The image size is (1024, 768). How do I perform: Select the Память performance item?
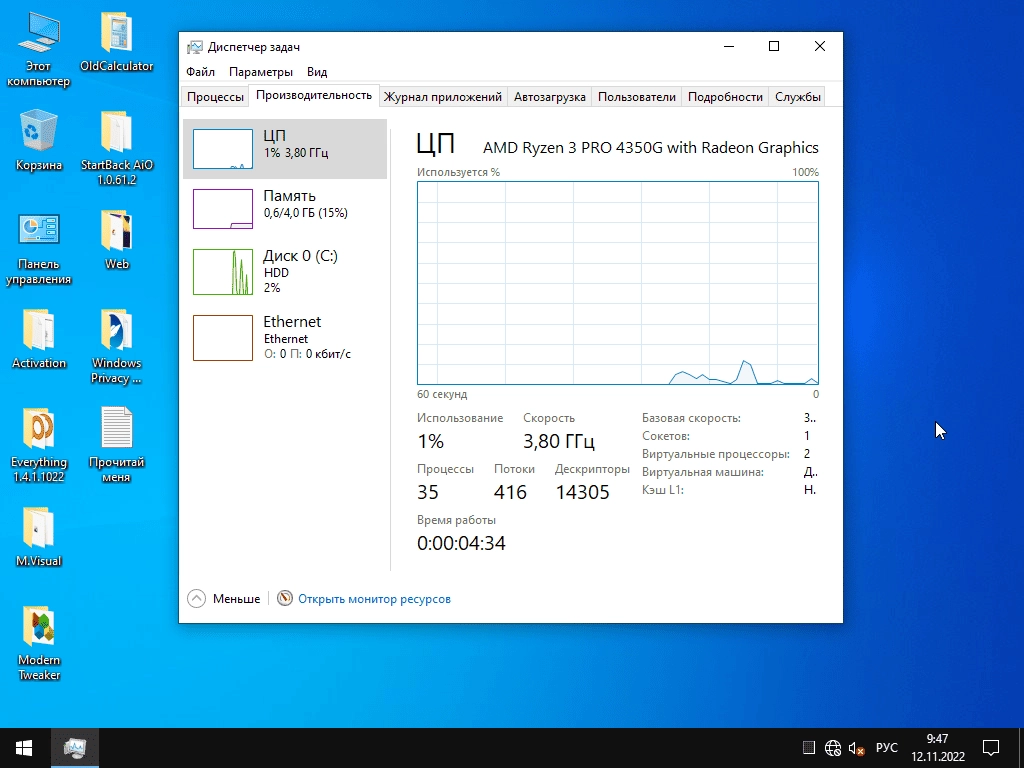[285, 209]
